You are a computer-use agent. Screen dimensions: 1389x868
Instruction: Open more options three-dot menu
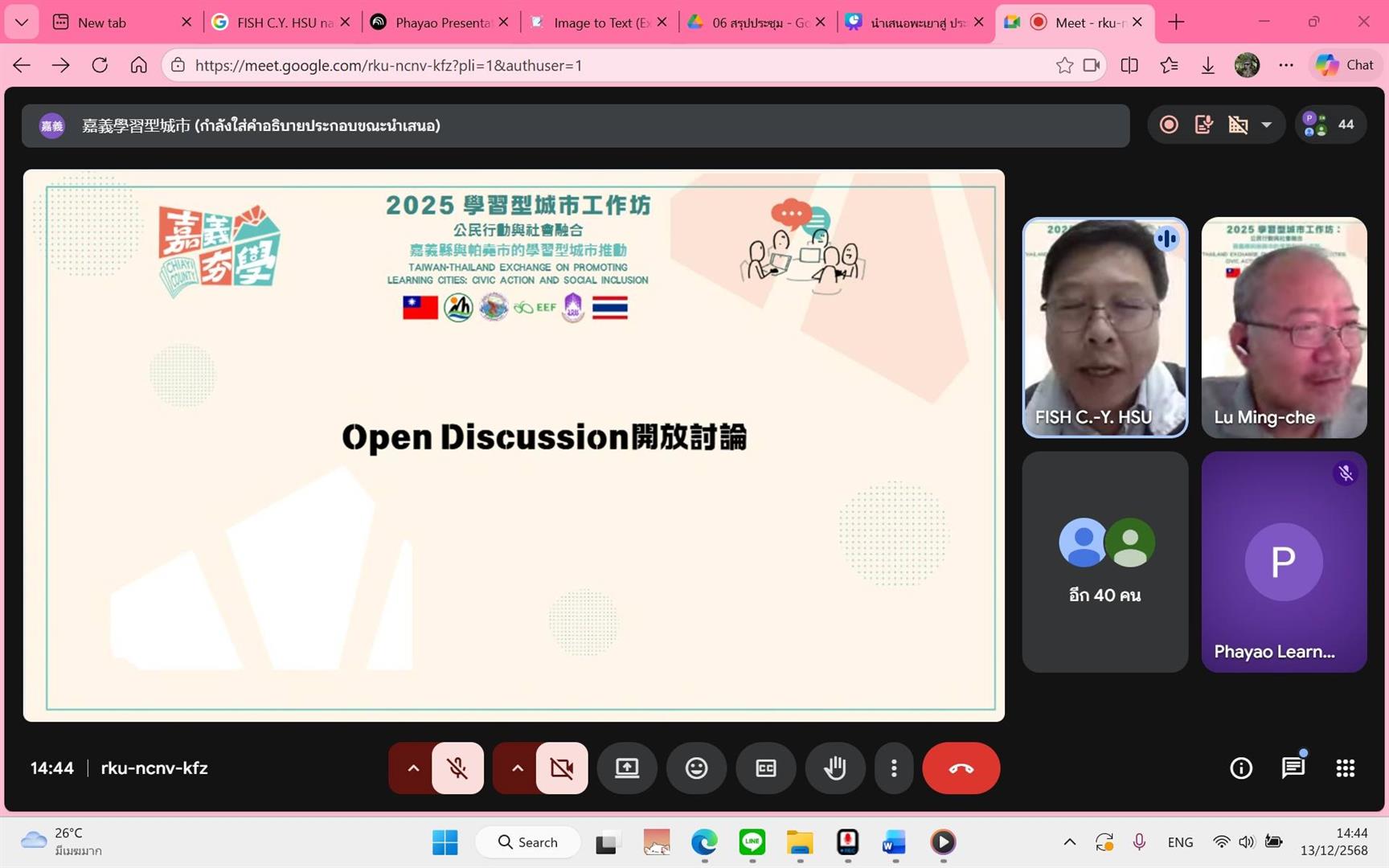click(894, 768)
